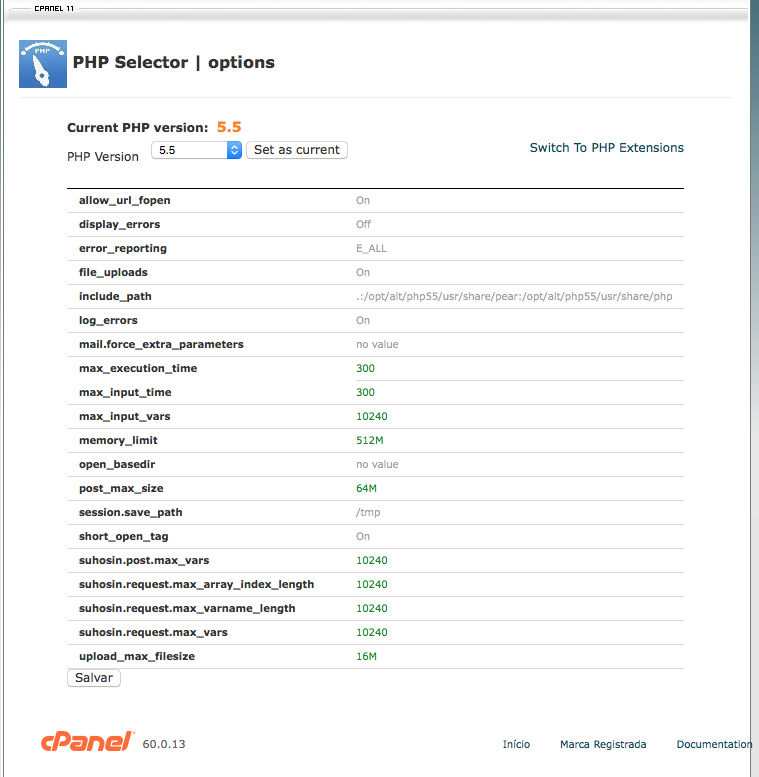The height and width of the screenshot is (777, 759).
Task: Click the include_path value
Action: coord(514,296)
